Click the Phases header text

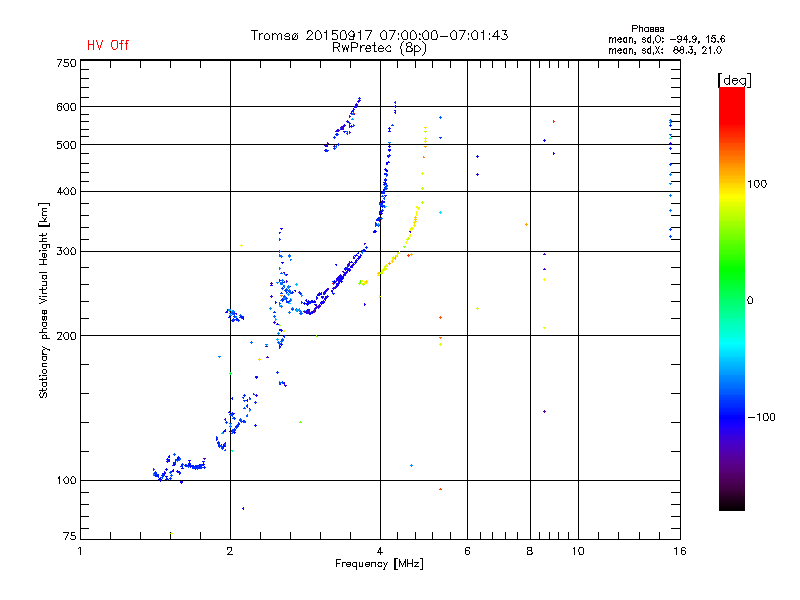(x=647, y=29)
